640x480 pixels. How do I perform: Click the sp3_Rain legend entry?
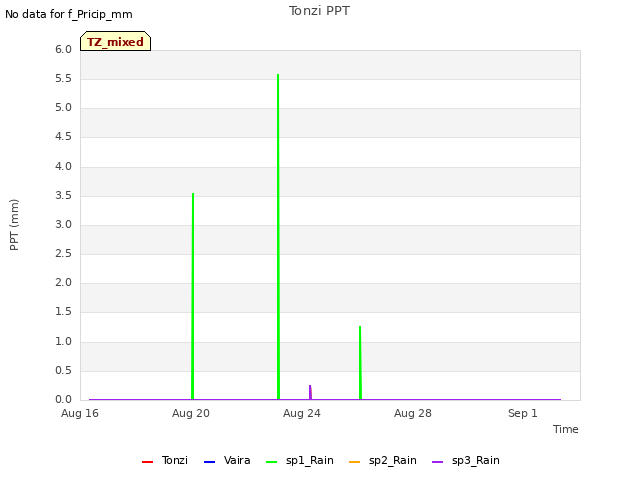(466, 460)
